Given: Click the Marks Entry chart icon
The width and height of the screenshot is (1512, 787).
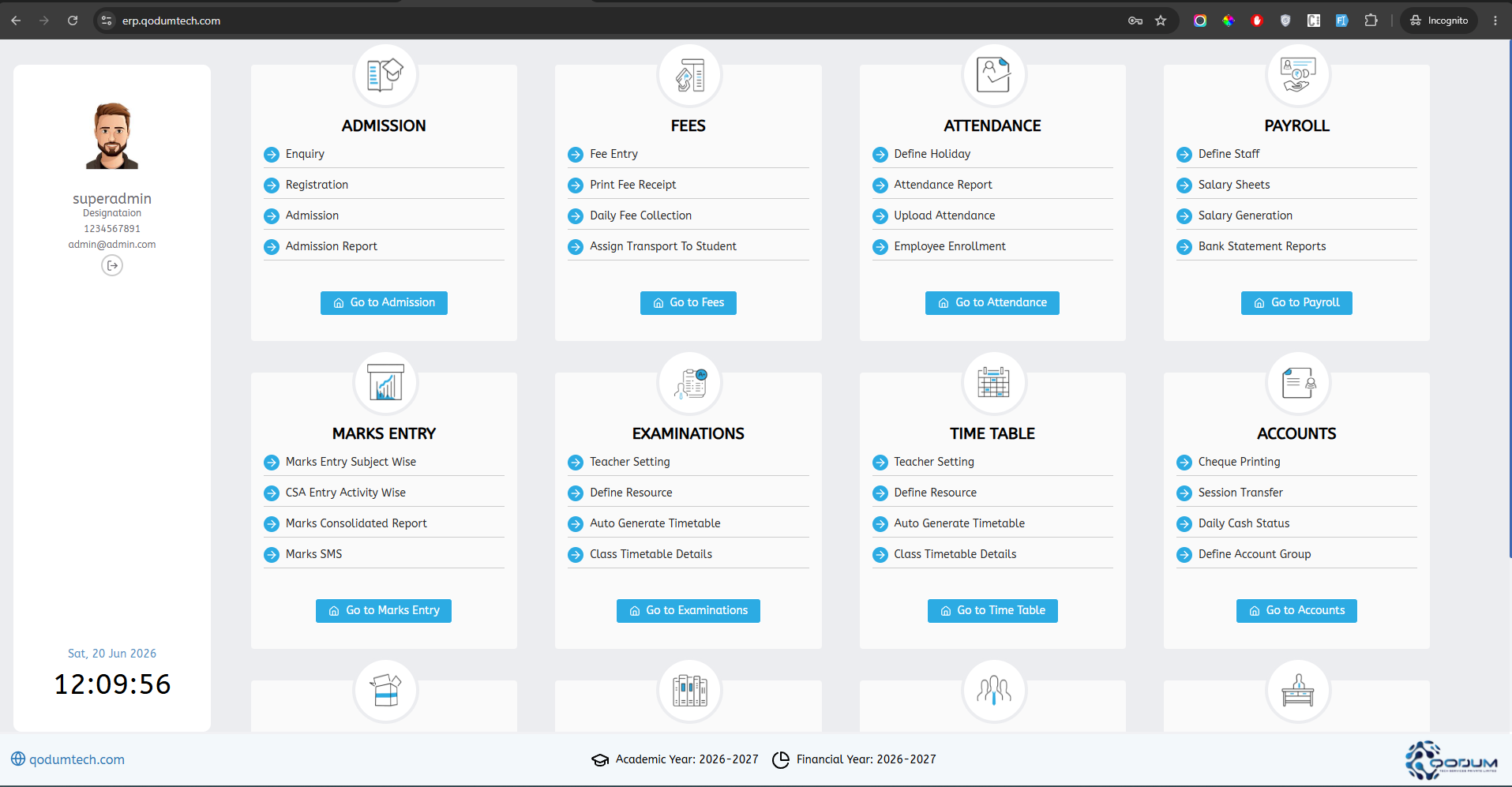Looking at the screenshot, I should (385, 384).
